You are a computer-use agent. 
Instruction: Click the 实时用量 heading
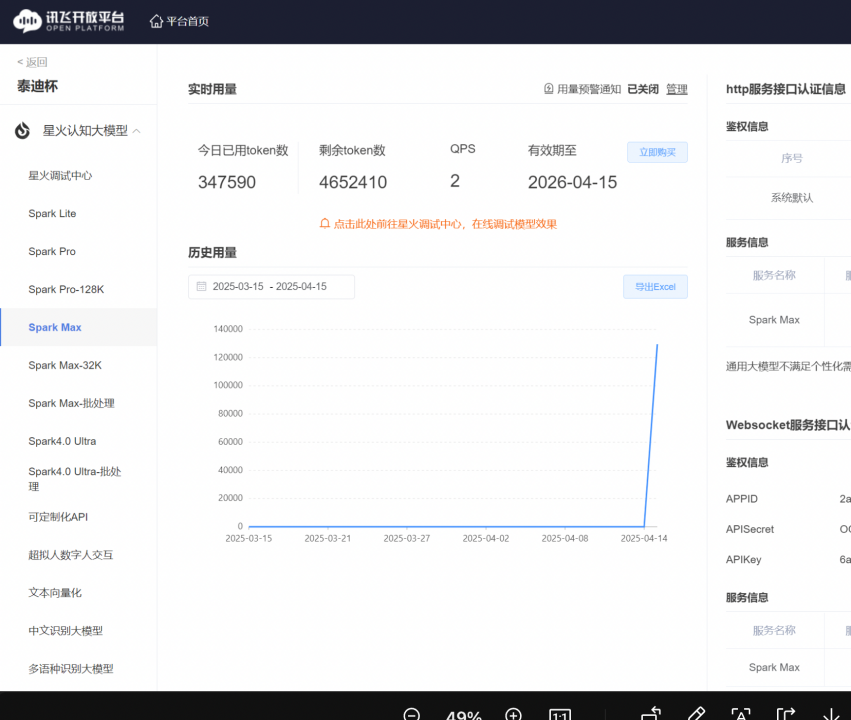[x=212, y=89]
